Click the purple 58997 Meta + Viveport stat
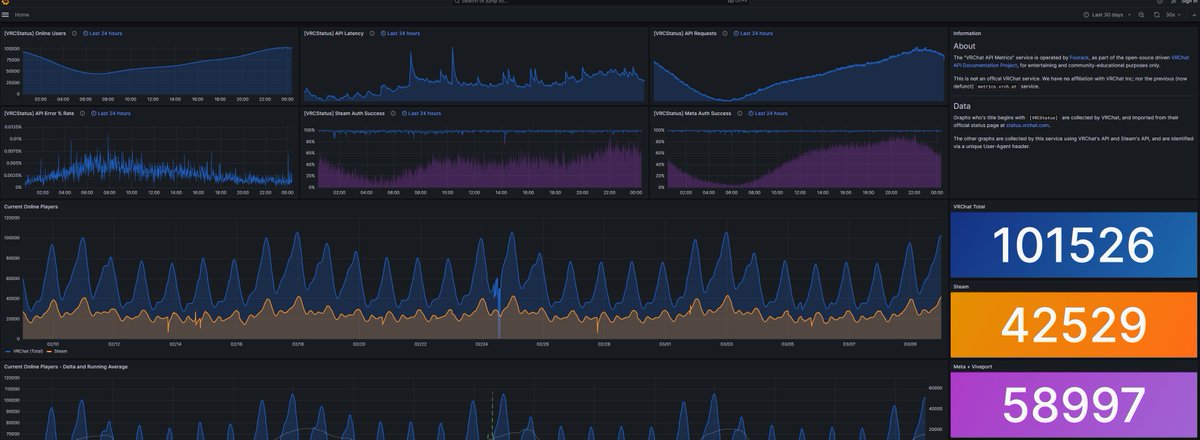 pyautogui.click(x=1073, y=405)
